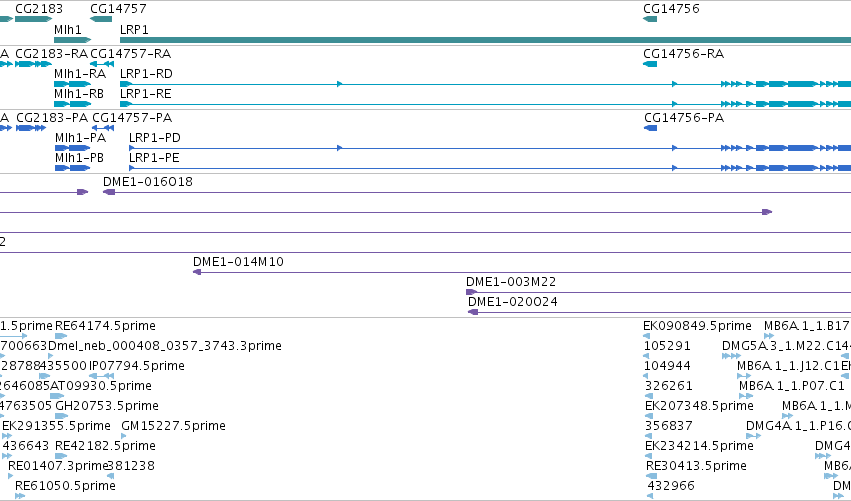Click the 435500 EST label
The width and height of the screenshot is (851, 501).
[63, 366]
